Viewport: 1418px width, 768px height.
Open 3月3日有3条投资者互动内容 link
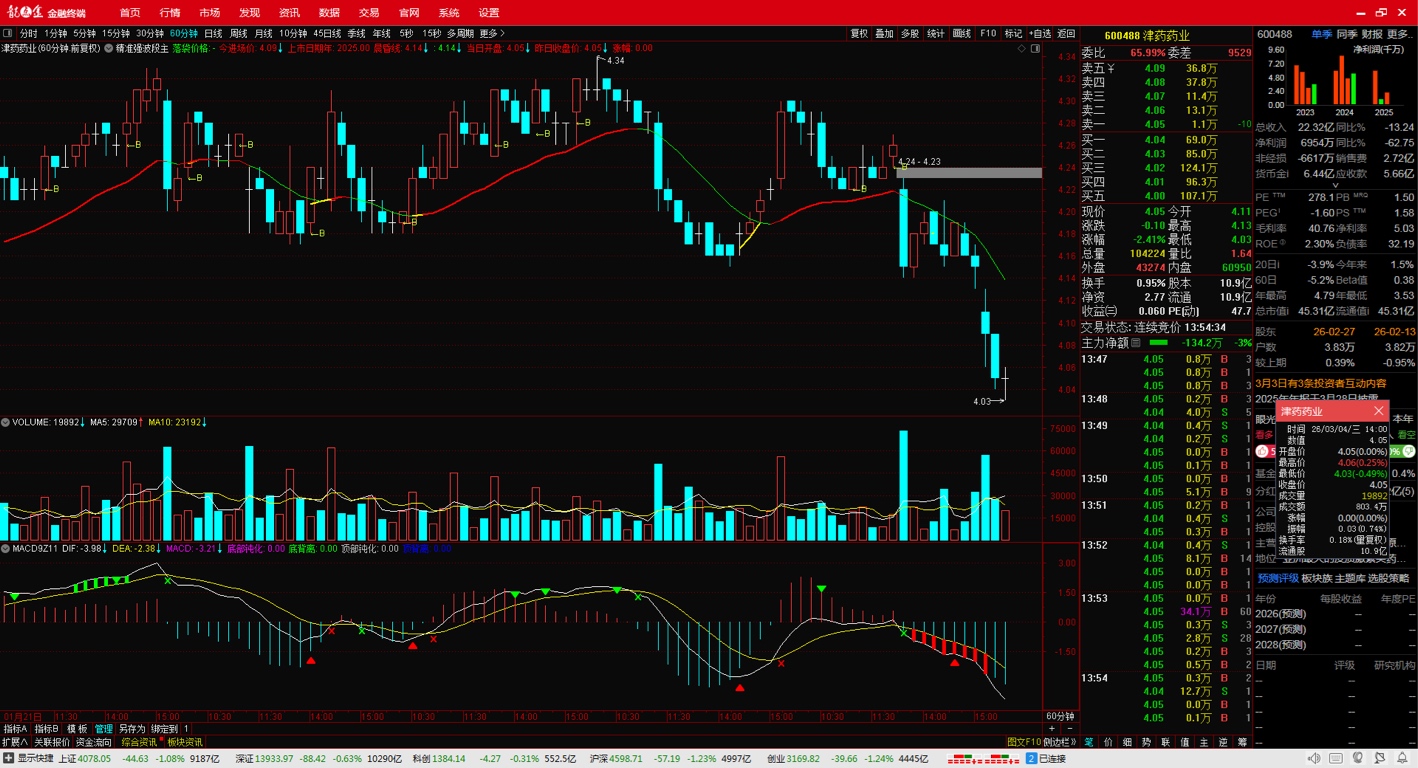(1322, 383)
